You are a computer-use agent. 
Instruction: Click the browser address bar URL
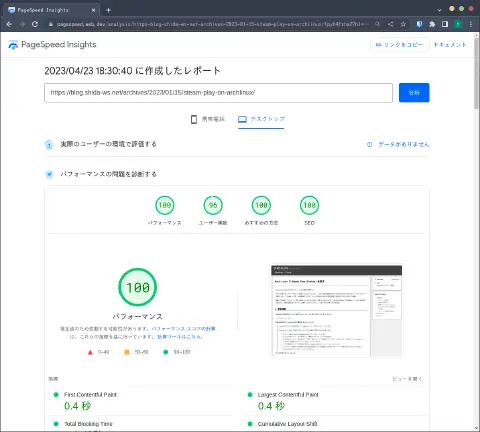213,24
